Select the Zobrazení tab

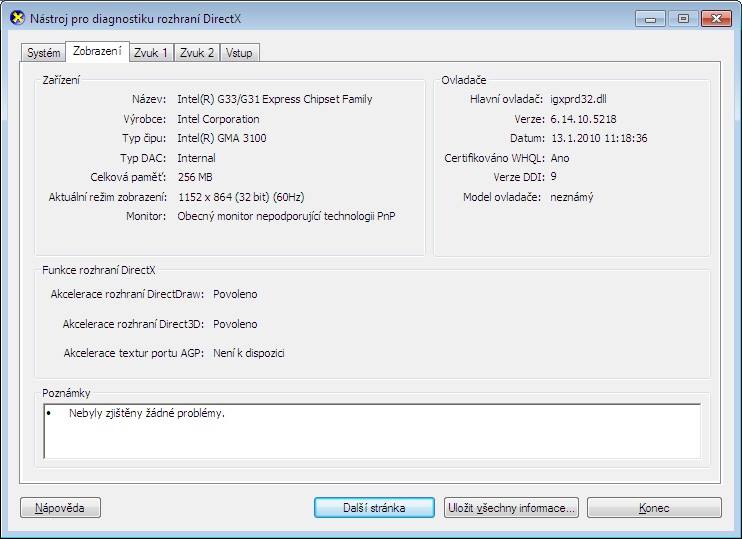tap(97, 51)
